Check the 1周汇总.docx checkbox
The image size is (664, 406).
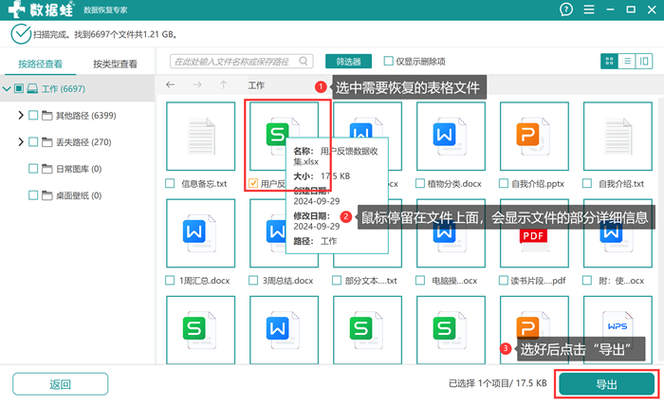coord(170,280)
